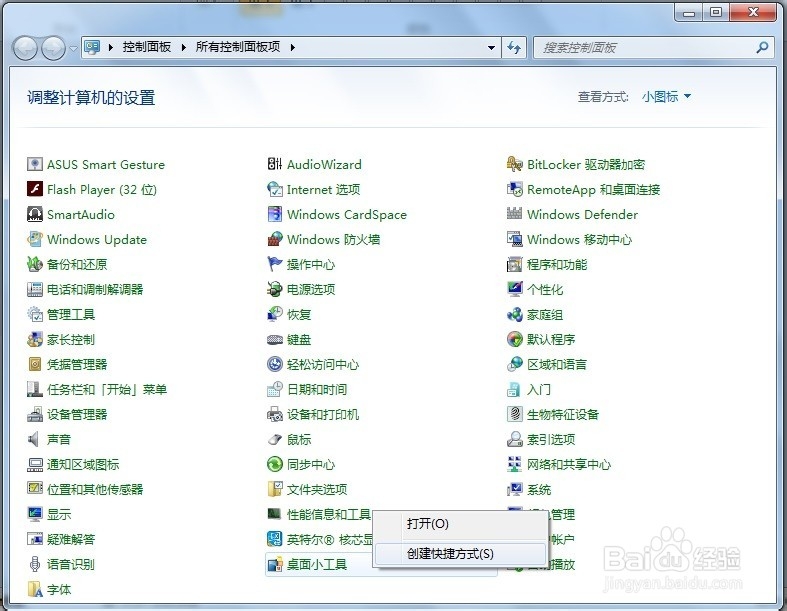Click the 电话和调制解调器 icon

pyautogui.click(x=35, y=289)
